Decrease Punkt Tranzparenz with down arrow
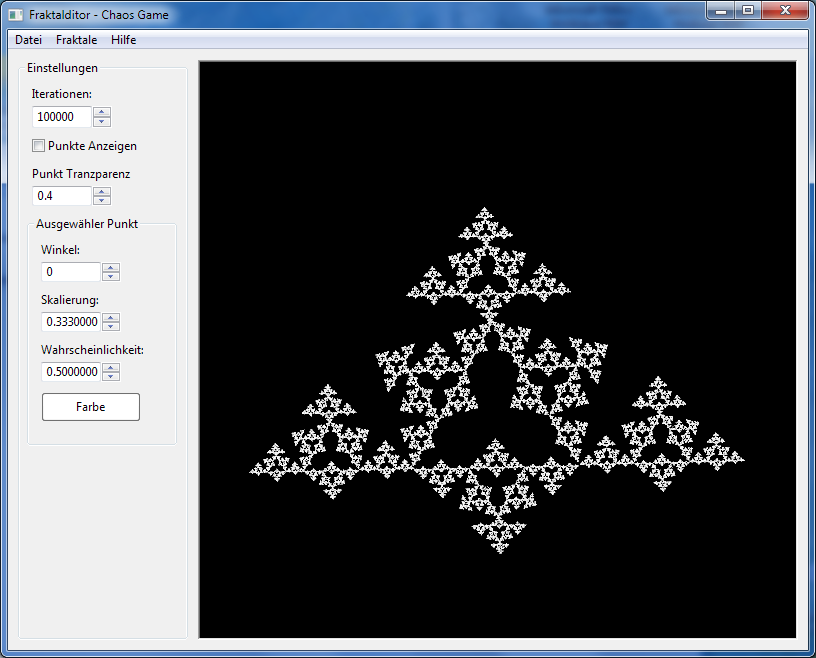This screenshot has height=658, width=816. pyautogui.click(x=102, y=201)
